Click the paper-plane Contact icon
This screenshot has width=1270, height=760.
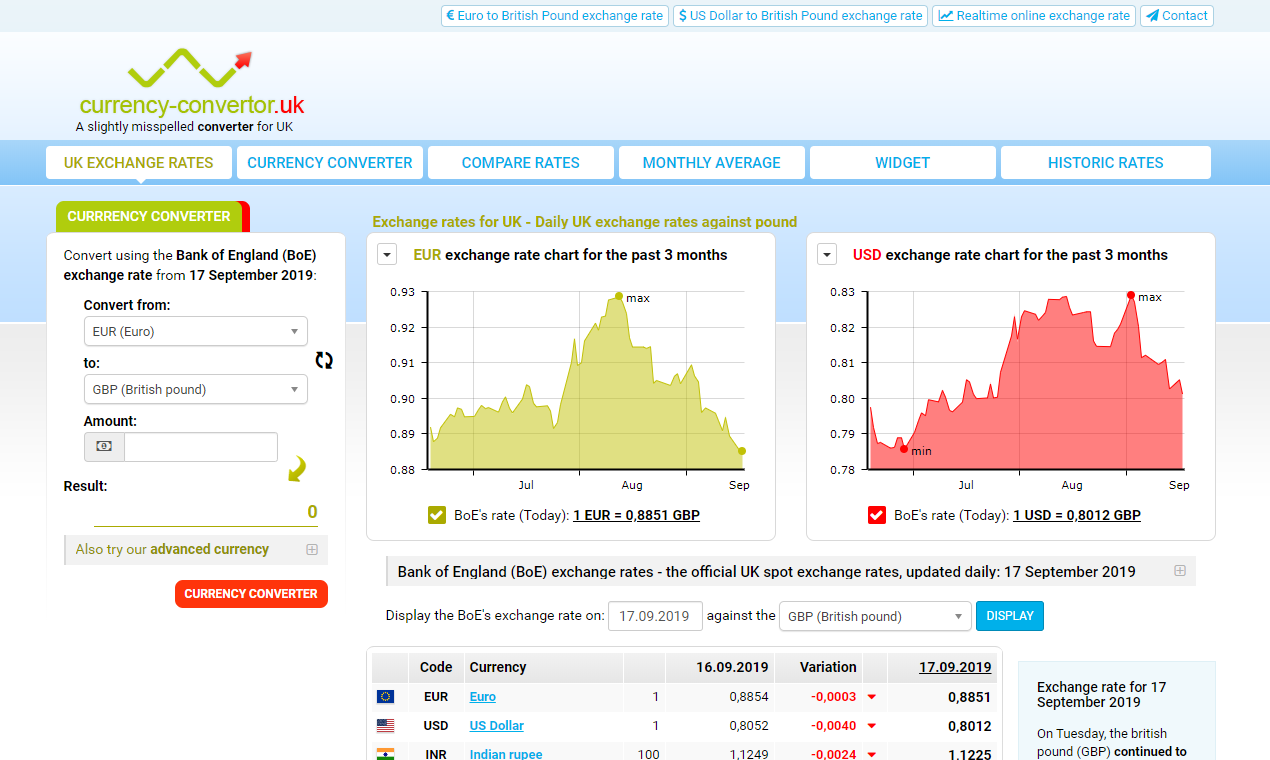pyautogui.click(x=1155, y=15)
